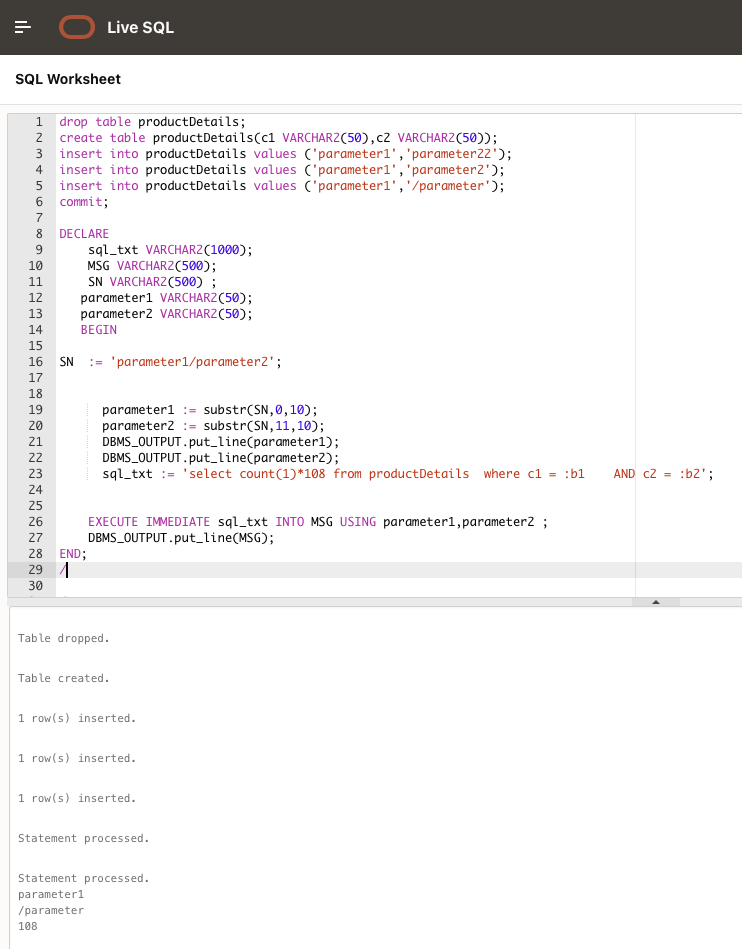Screen dimensions: 742x949
Task: Click line number 25 in the gutter
Action: click(36, 506)
